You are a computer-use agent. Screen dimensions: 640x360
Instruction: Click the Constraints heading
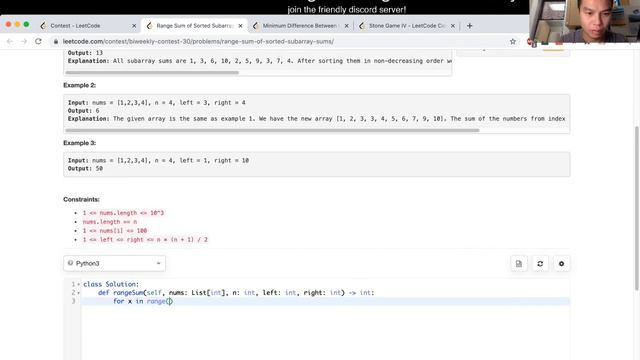(81, 199)
